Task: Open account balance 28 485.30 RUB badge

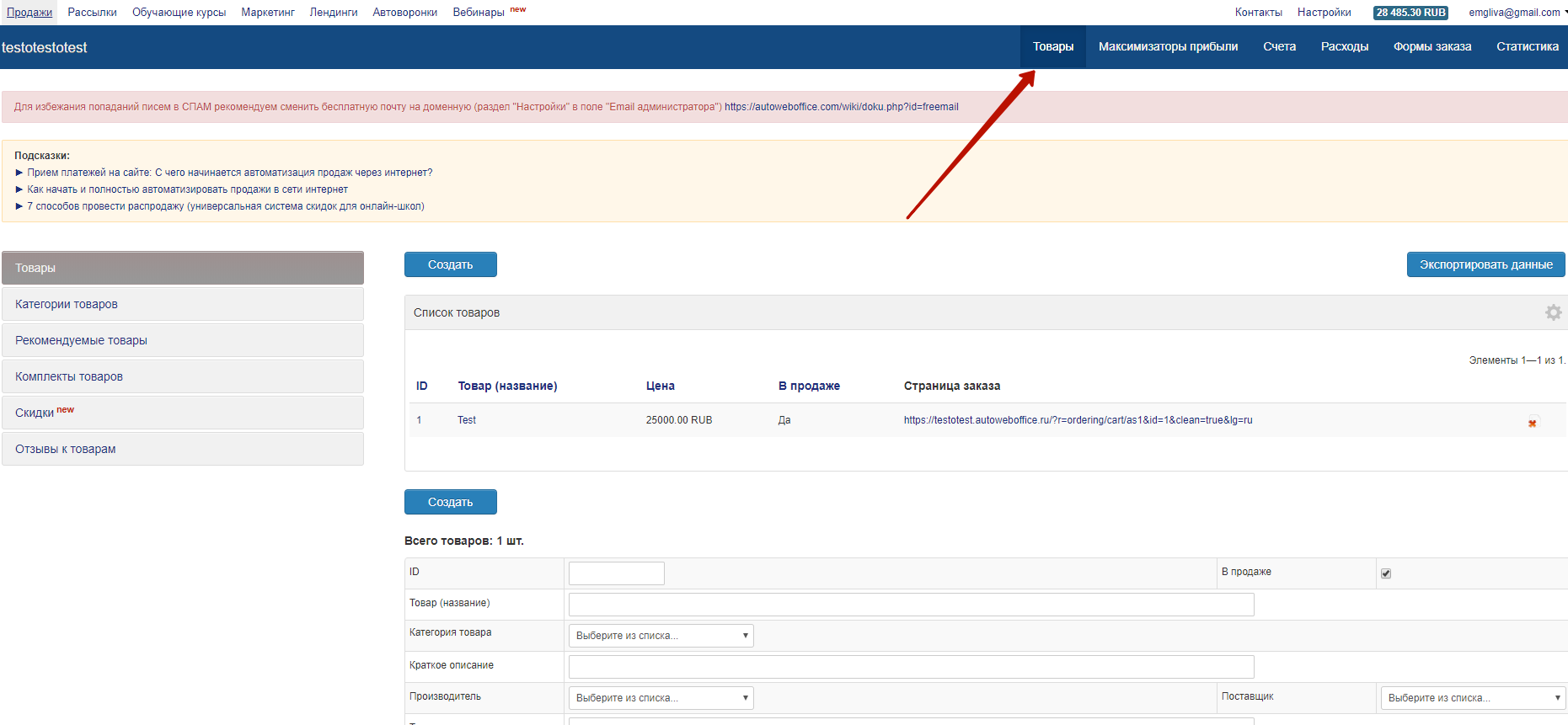Action: pyautogui.click(x=1410, y=13)
